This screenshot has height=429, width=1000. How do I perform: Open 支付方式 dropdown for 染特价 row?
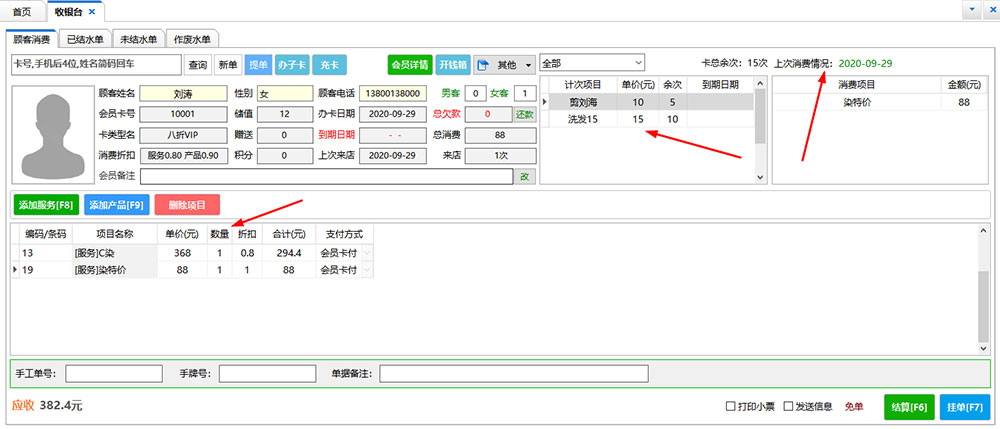point(366,270)
